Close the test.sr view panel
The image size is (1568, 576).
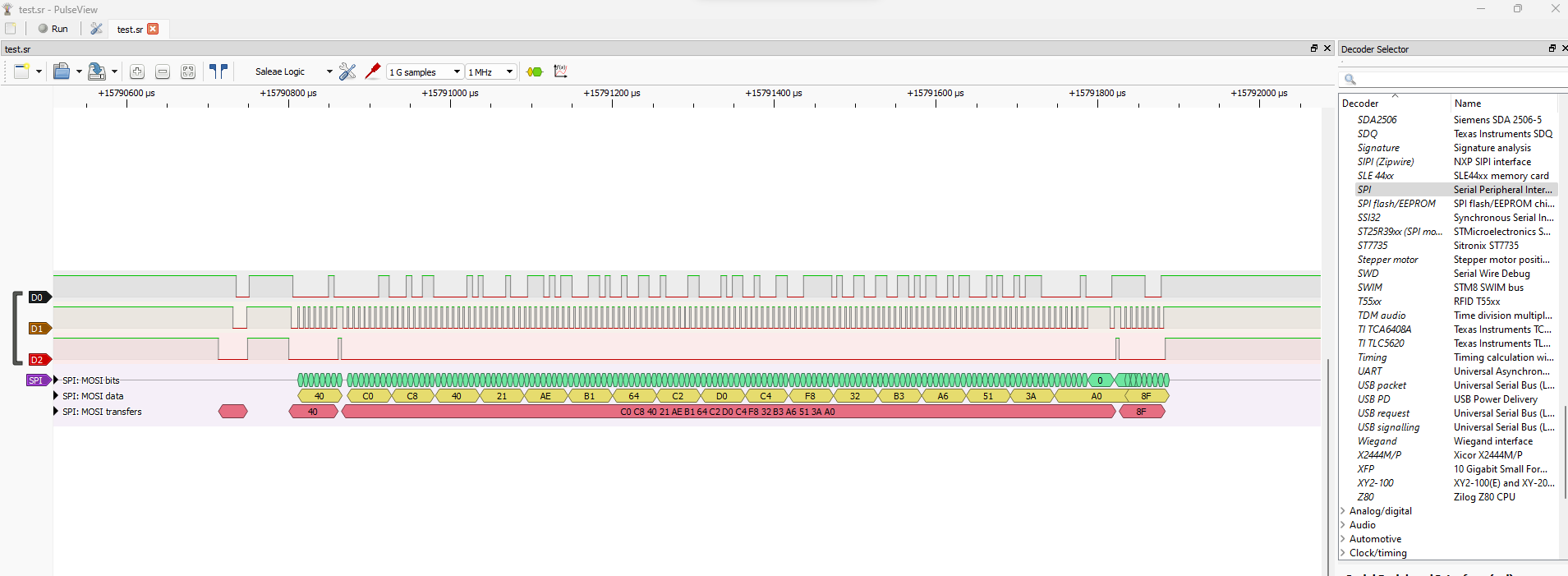tap(1327, 48)
